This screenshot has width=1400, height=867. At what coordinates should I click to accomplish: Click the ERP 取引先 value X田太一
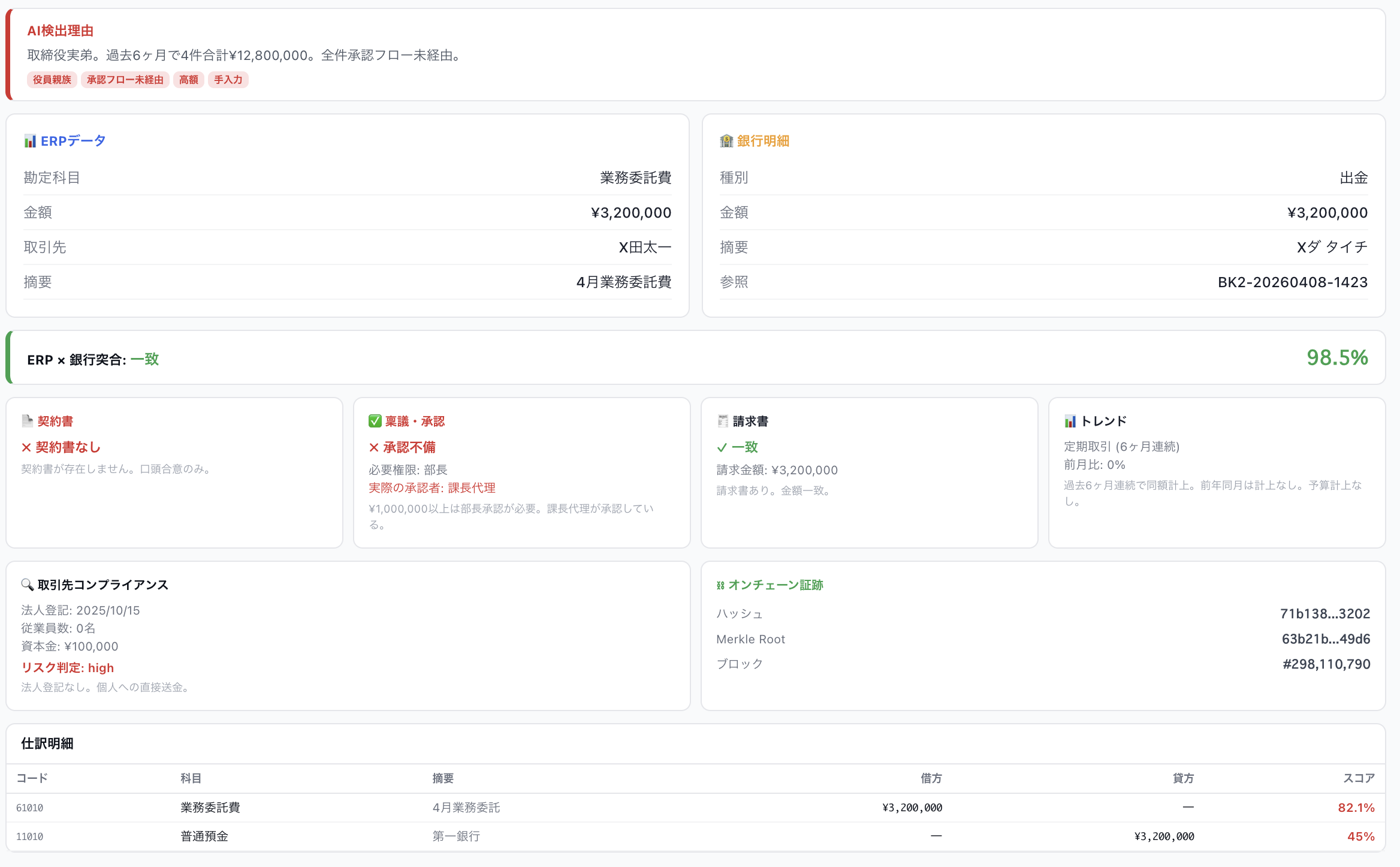click(645, 248)
